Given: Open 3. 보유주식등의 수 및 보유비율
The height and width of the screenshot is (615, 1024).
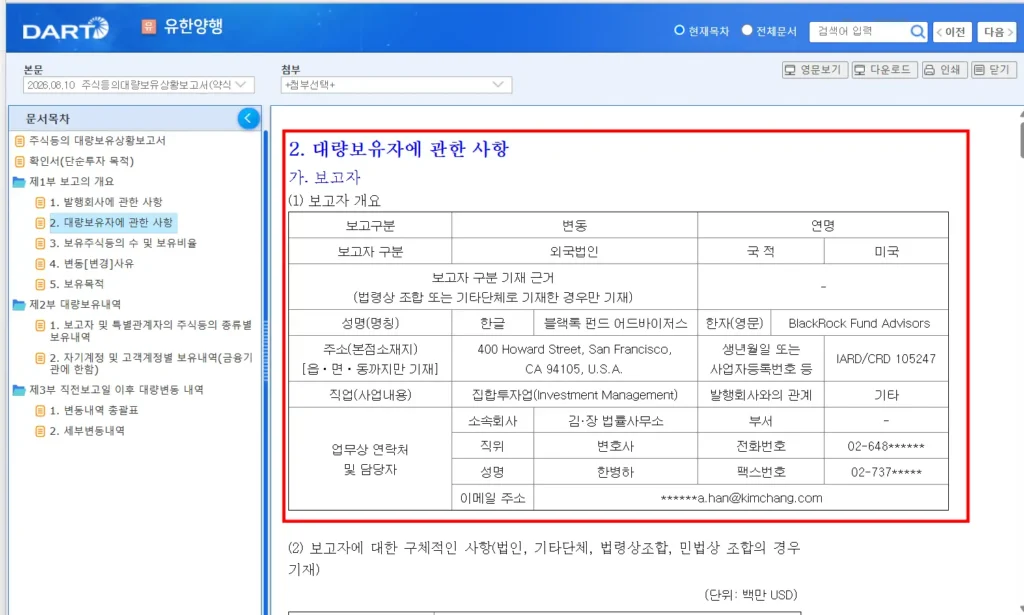Looking at the screenshot, I should pos(123,243).
